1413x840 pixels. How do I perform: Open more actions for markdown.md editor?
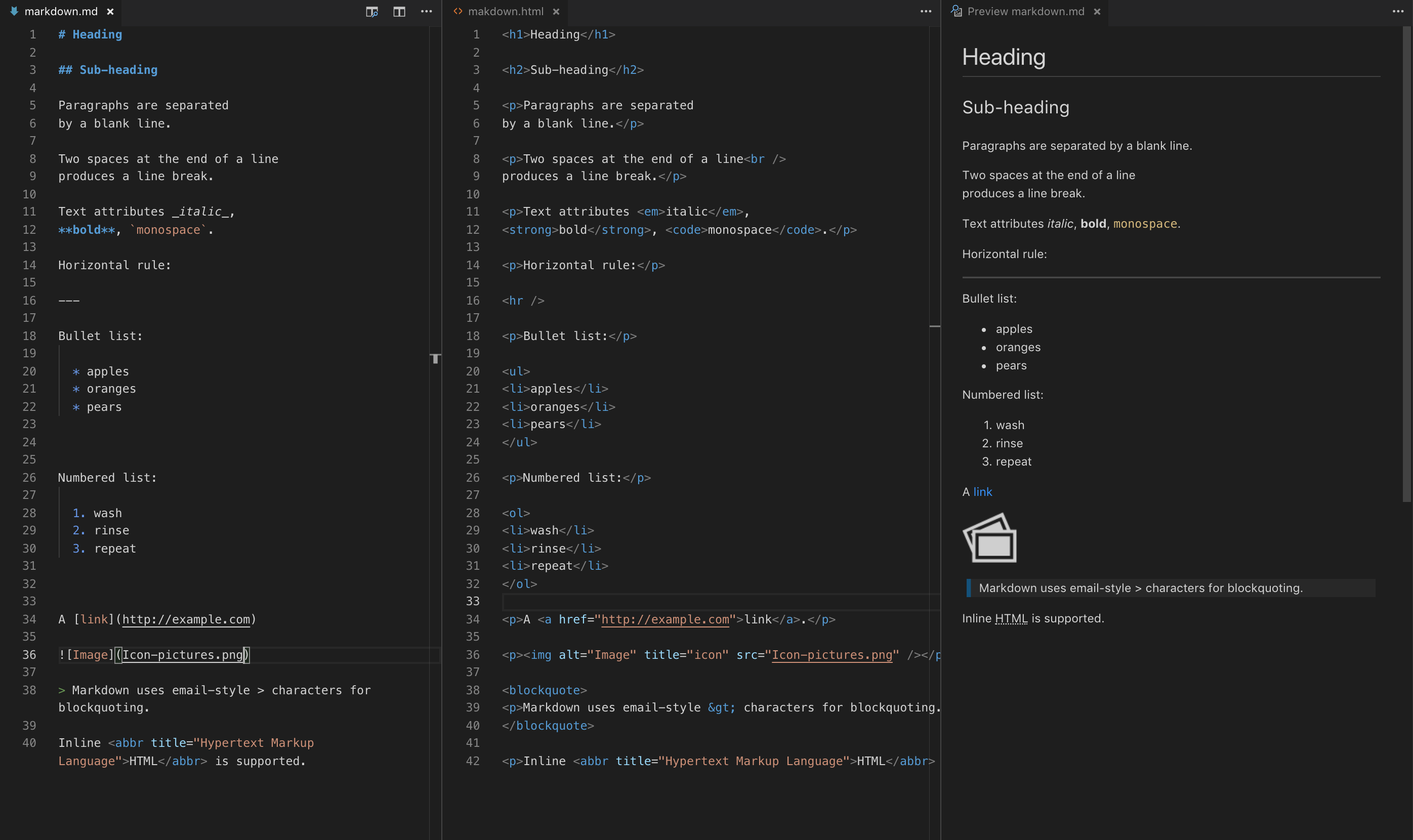[426, 11]
